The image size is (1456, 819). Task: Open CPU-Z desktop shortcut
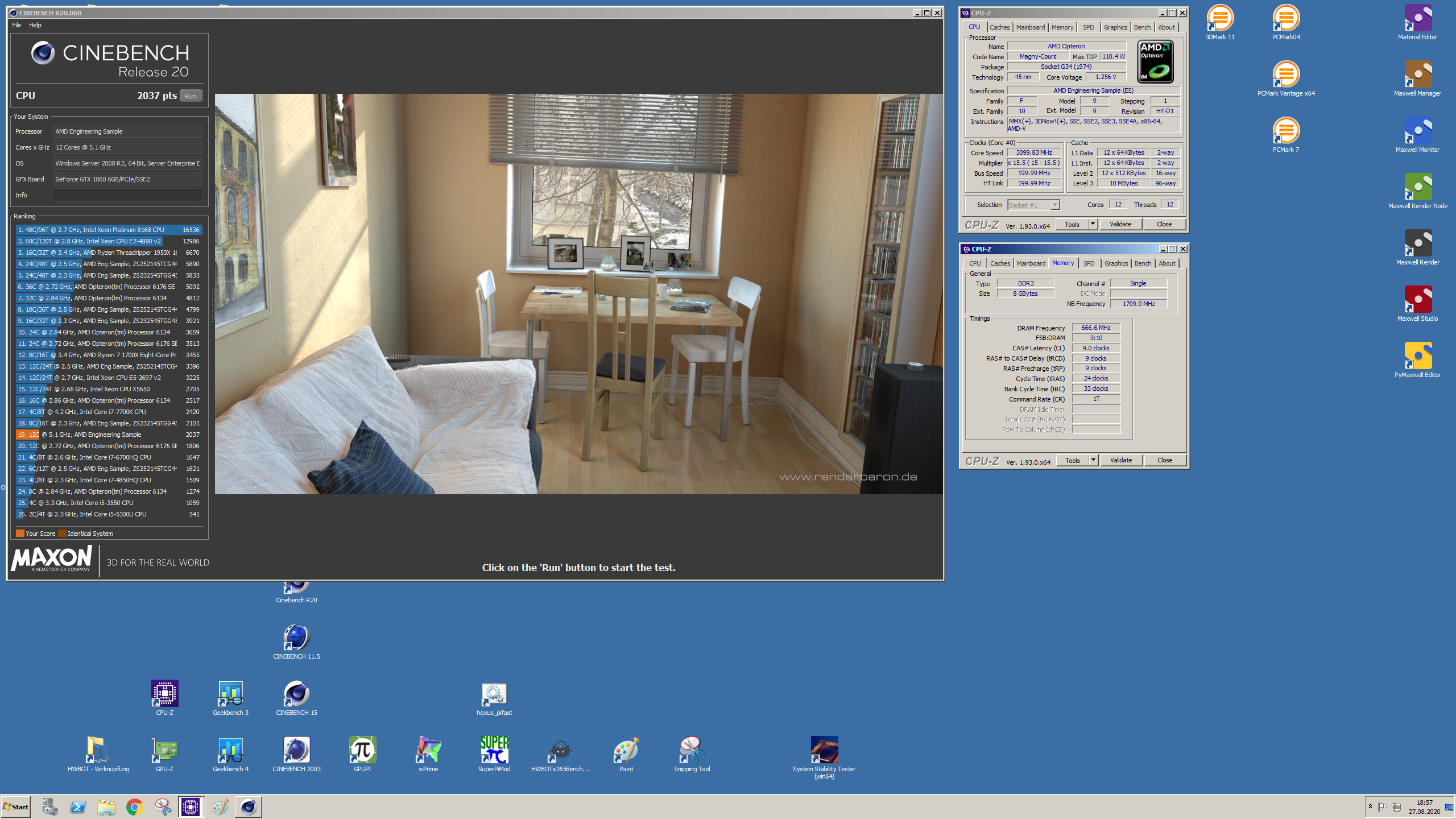point(164,698)
